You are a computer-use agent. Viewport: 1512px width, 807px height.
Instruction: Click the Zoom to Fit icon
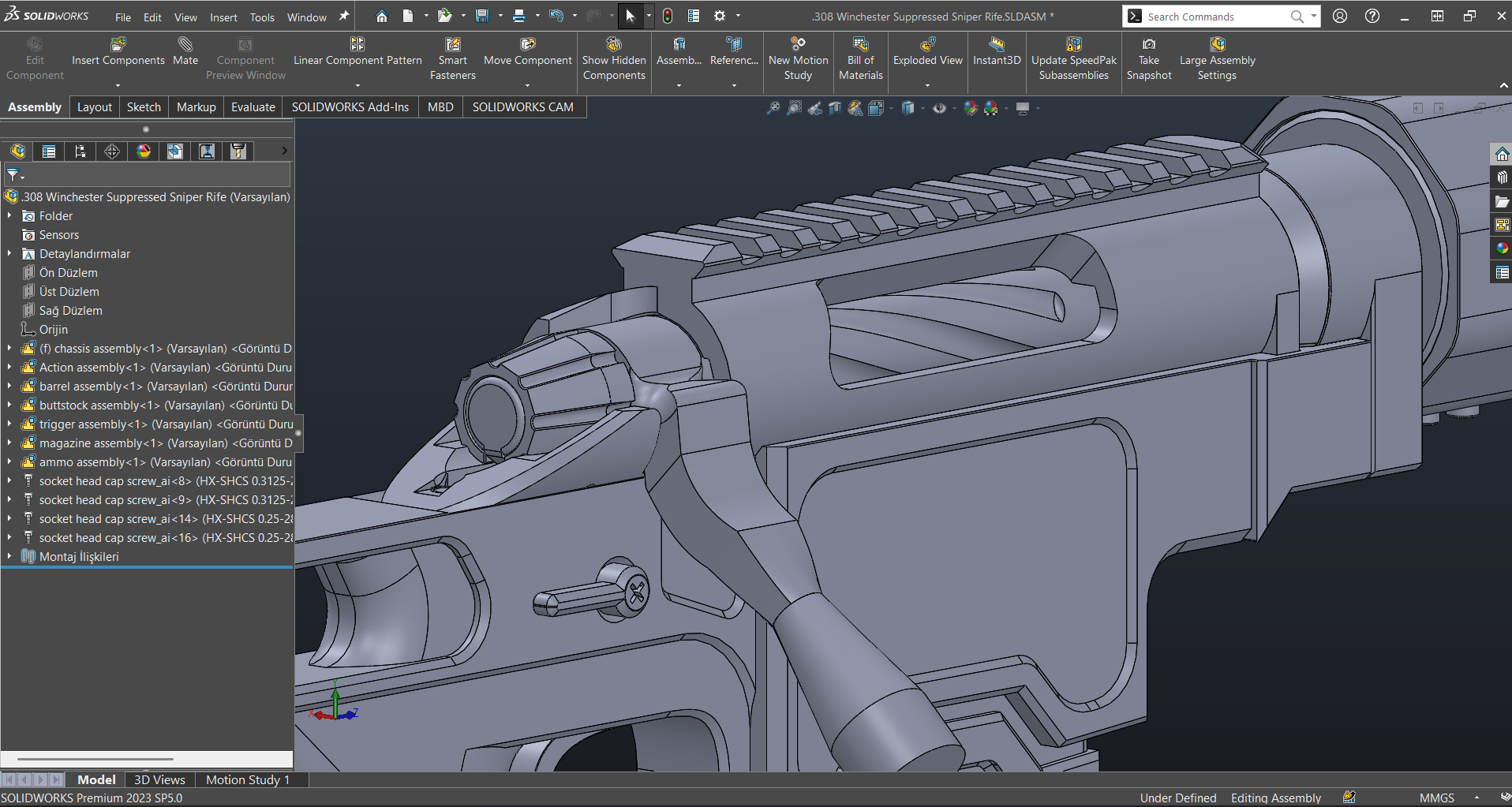pyautogui.click(x=773, y=108)
